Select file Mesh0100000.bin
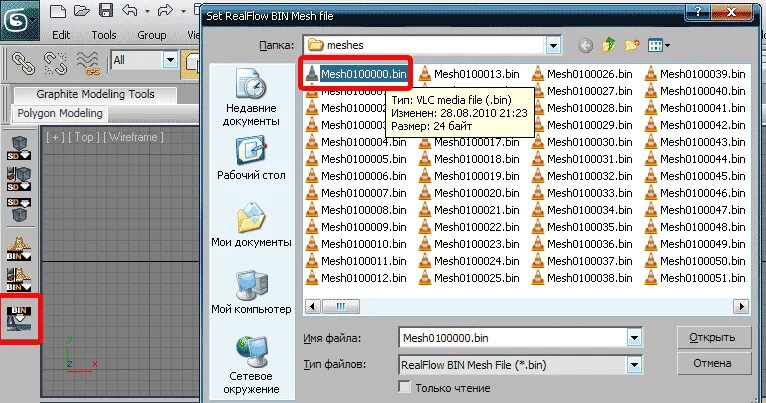This screenshot has width=766, height=403. pos(356,74)
